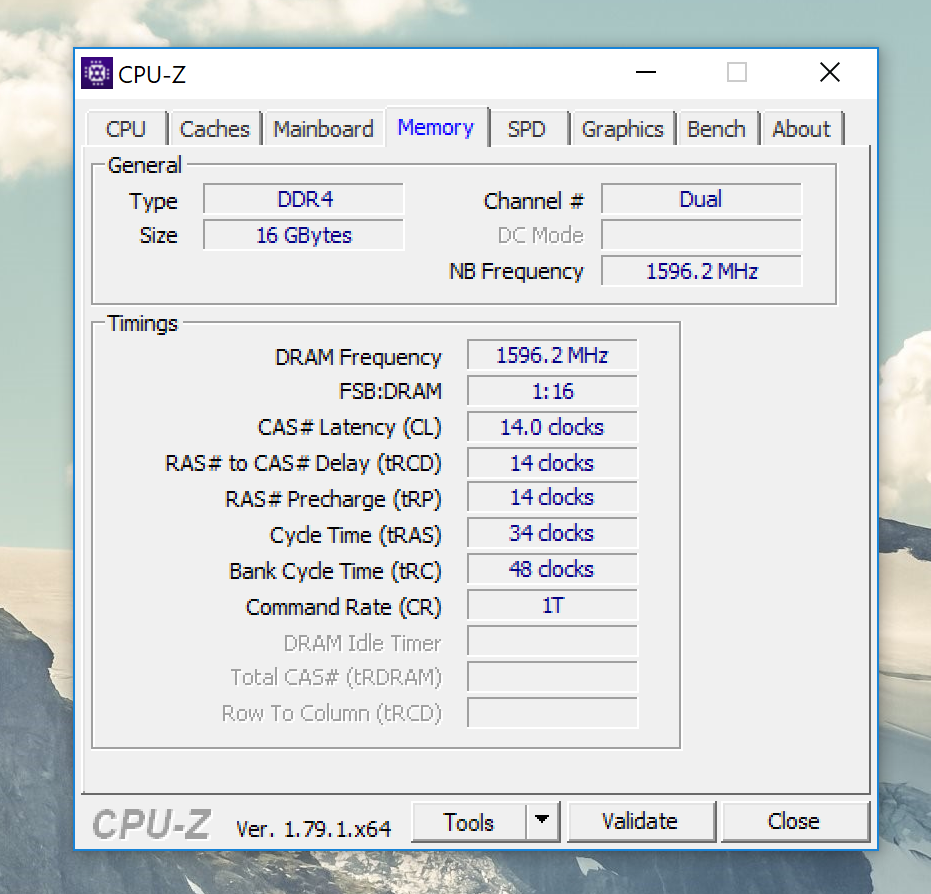Click the 'DRAM Frequency' label
The width and height of the screenshot is (931, 894).
click(x=358, y=357)
